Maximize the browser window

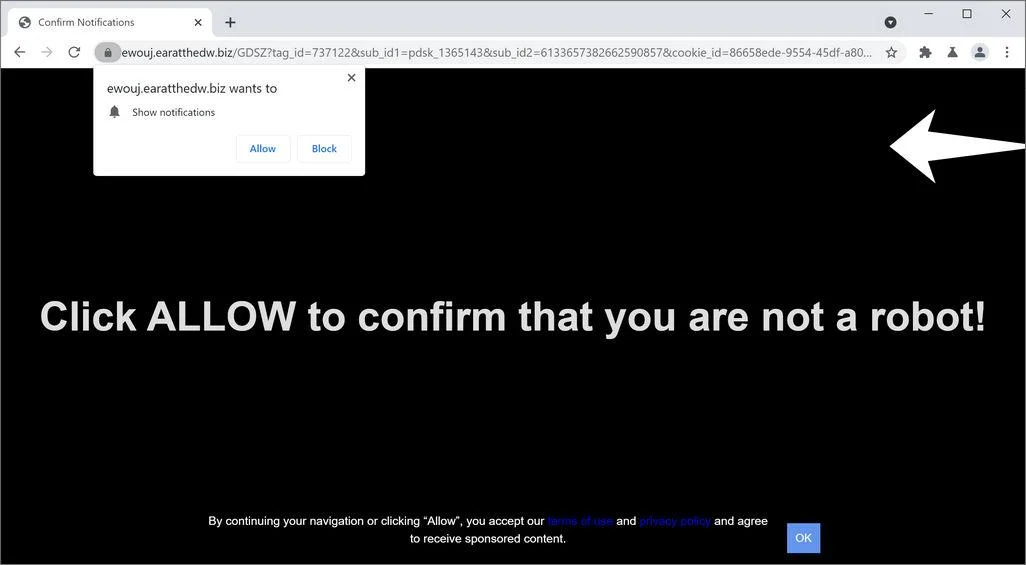[967, 14]
